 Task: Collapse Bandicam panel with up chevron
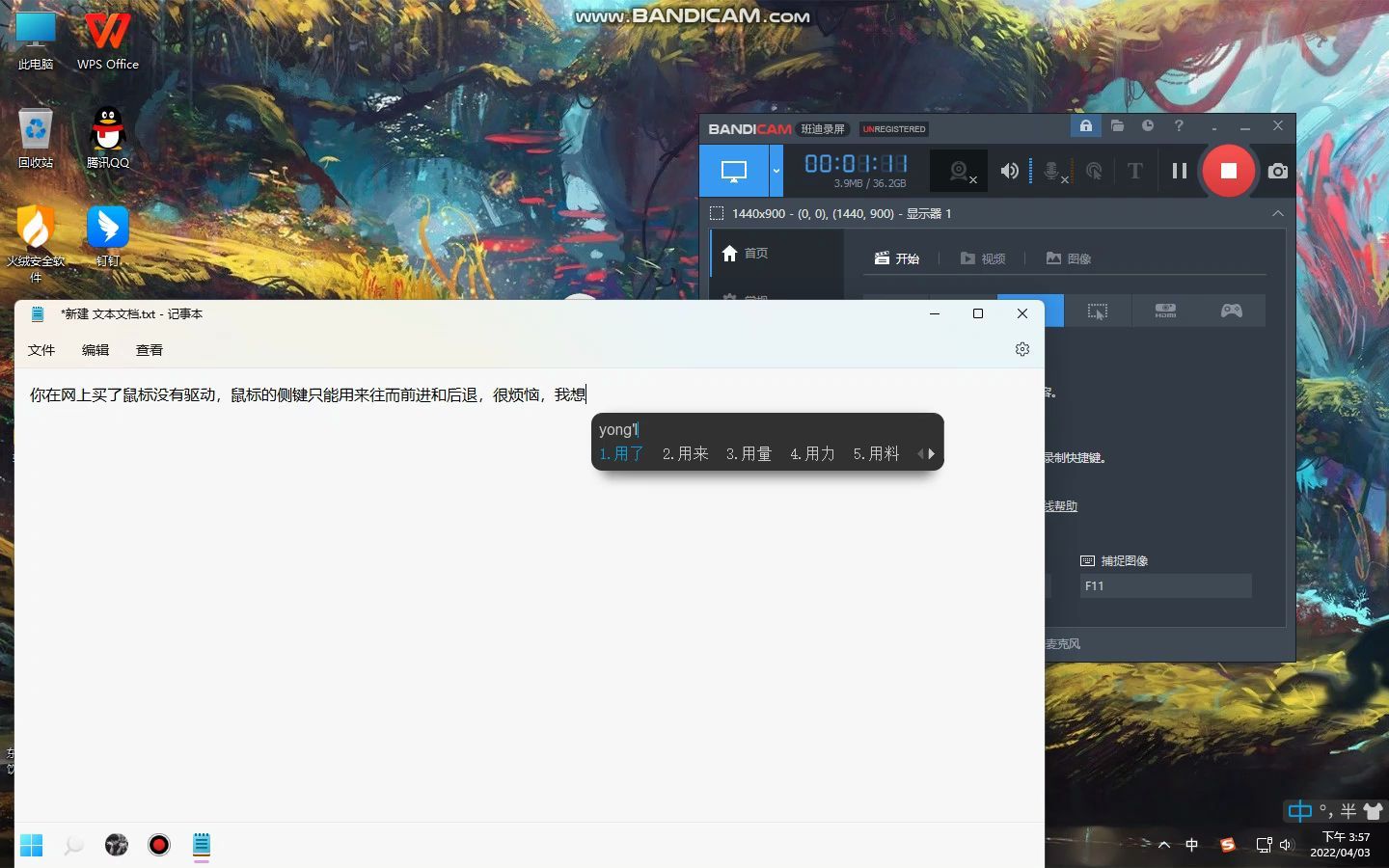pos(1278,213)
